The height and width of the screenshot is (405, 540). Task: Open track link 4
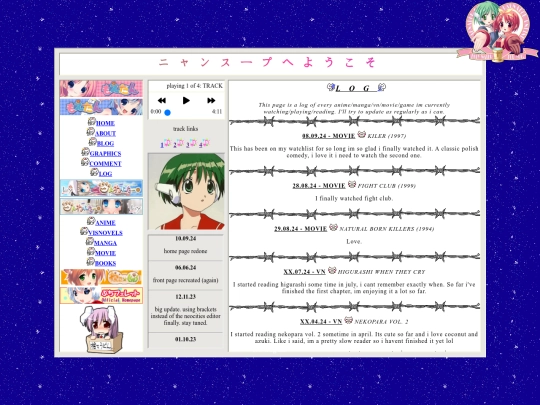(200, 145)
